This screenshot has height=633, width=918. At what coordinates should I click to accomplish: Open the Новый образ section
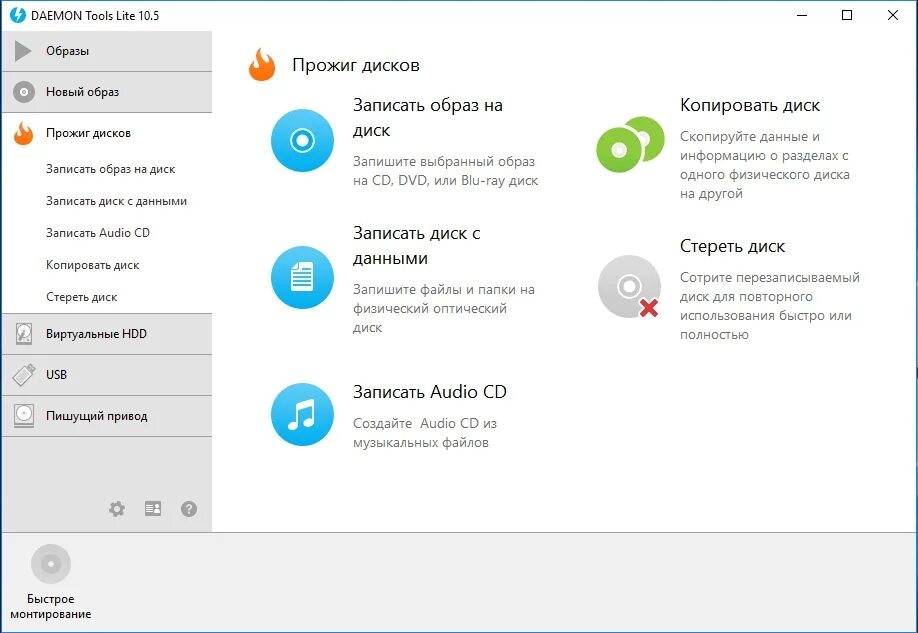pos(106,92)
